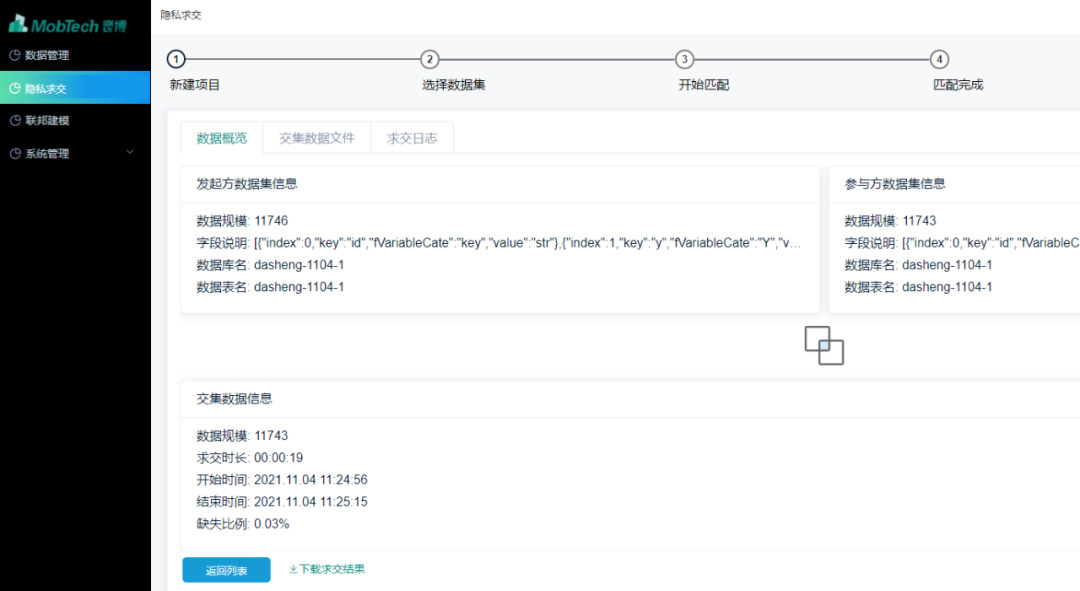
Task: Click initiator 数据规模 value 11746
Action: coord(271,221)
